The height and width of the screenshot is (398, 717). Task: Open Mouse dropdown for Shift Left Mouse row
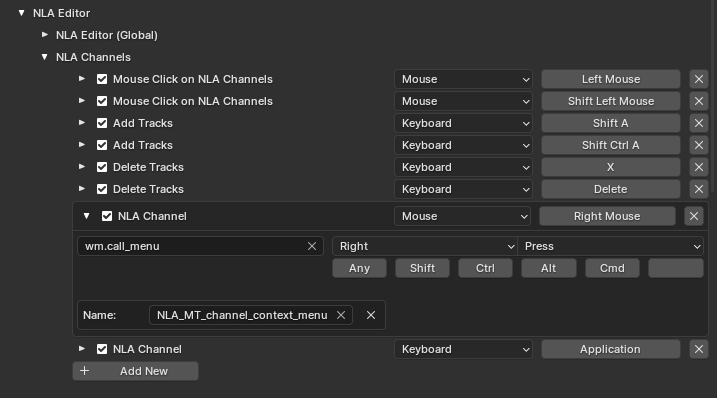[x=463, y=101]
